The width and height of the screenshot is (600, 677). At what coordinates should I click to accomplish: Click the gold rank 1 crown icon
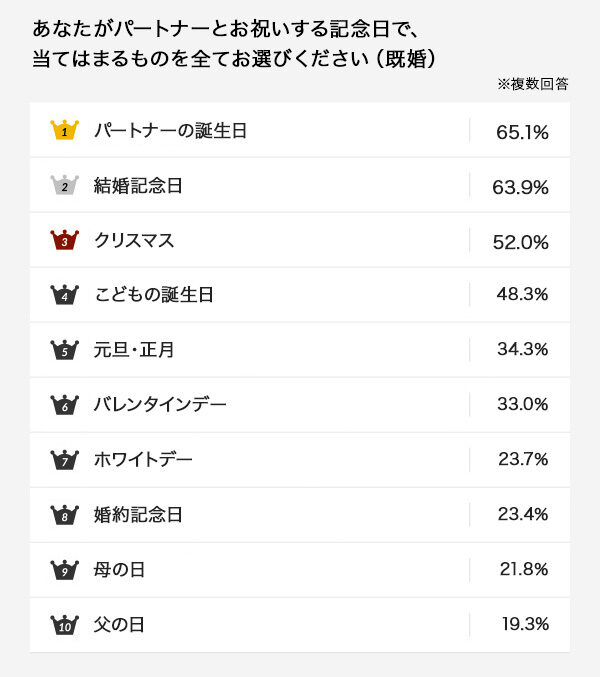click(64, 130)
